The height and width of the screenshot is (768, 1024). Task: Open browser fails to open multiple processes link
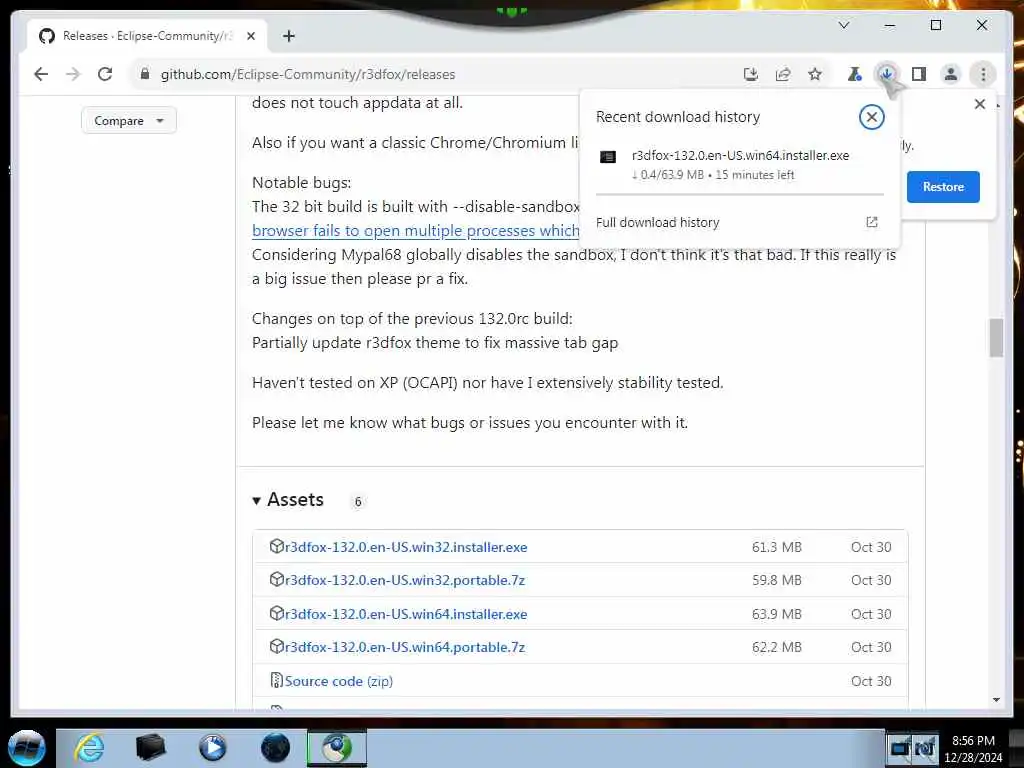point(415,231)
